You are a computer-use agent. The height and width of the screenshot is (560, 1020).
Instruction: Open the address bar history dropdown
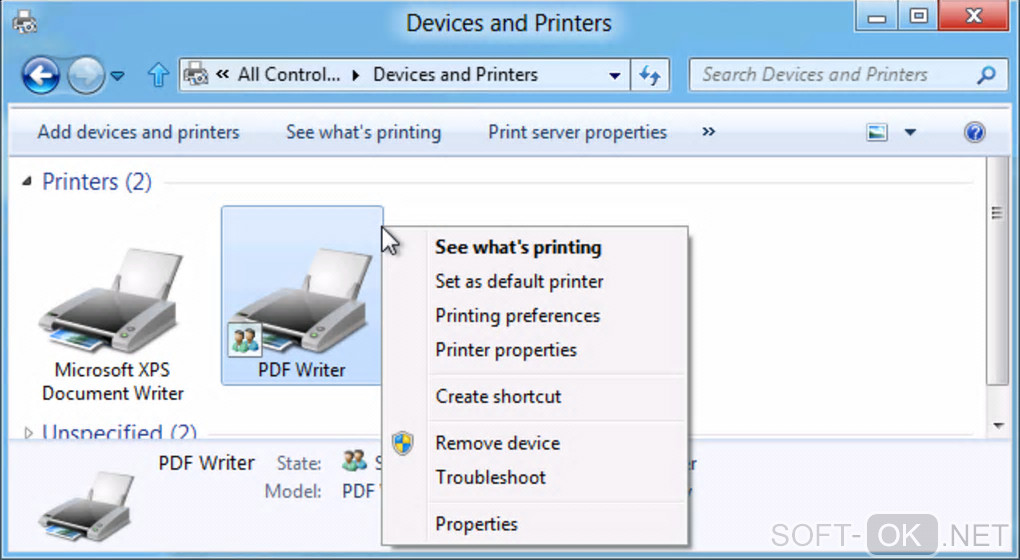coord(614,75)
